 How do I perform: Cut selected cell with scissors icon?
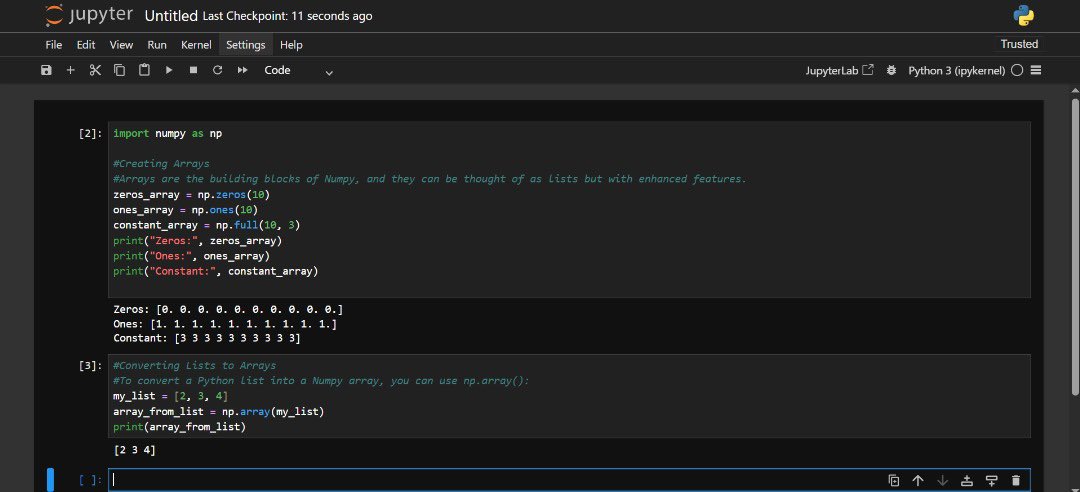tap(95, 70)
